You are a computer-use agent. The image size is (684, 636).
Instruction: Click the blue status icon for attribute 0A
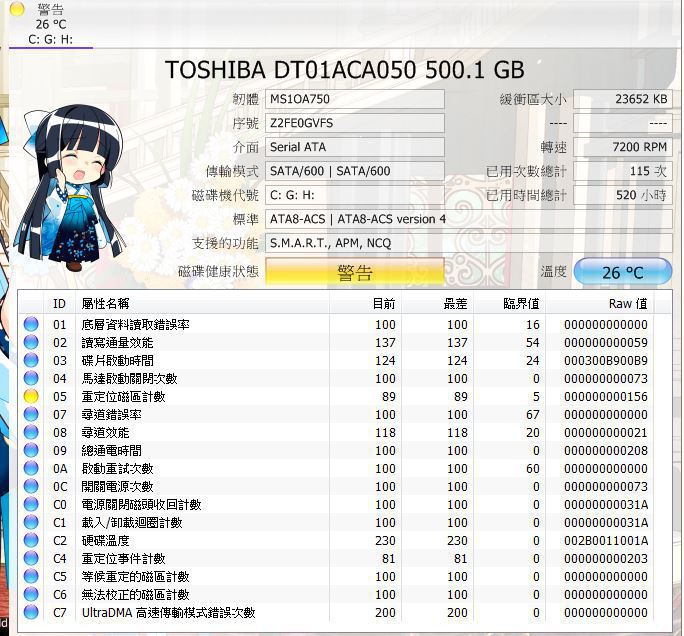click(x=31, y=468)
